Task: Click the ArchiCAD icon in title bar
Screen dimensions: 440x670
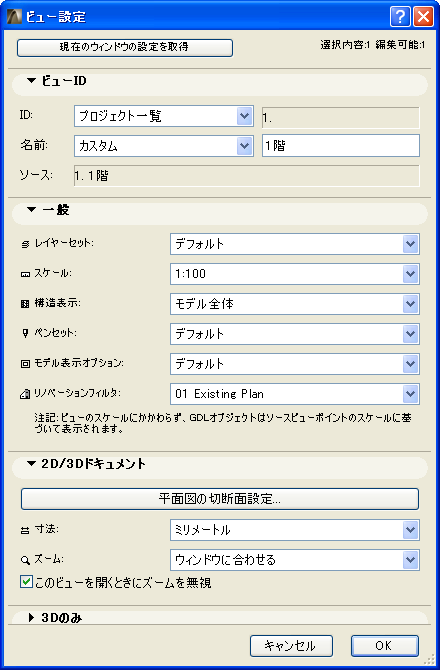Action: [14, 17]
